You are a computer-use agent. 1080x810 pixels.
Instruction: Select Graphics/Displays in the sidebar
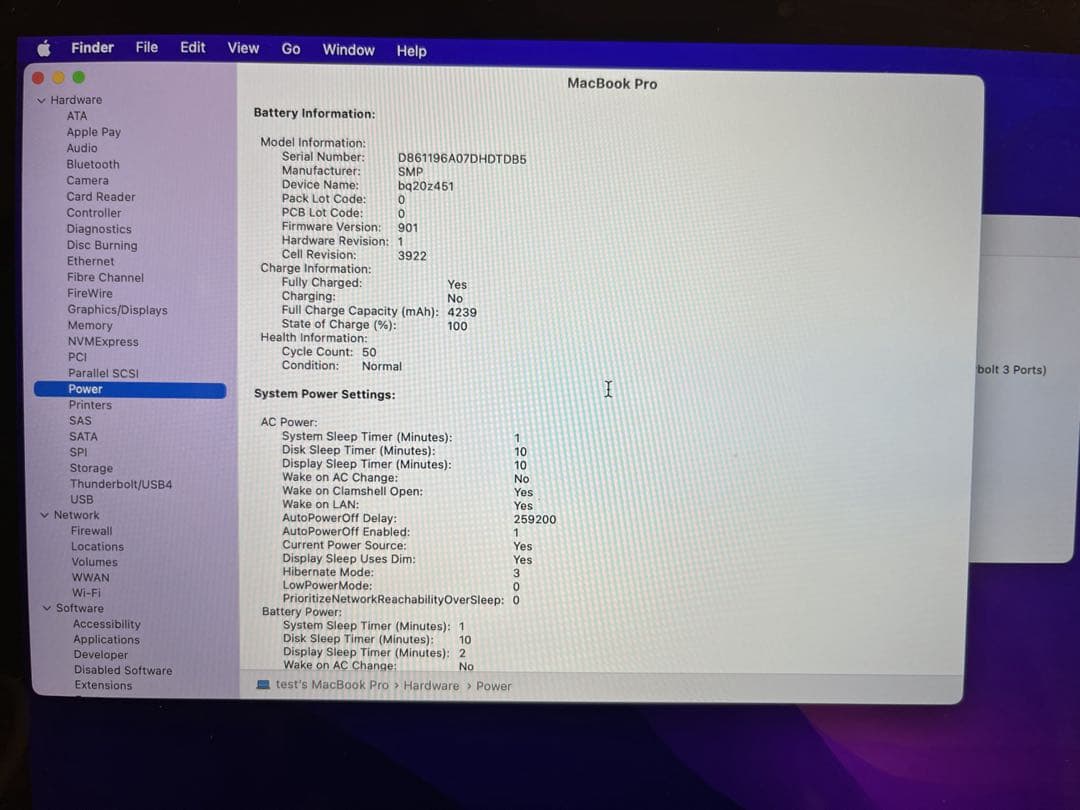tap(115, 309)
